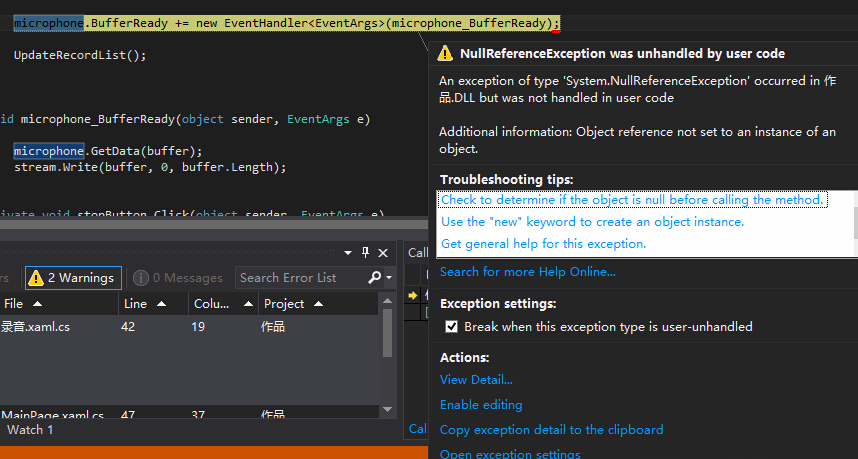Click Search for more Help Online link

click(x=527, y=272)
